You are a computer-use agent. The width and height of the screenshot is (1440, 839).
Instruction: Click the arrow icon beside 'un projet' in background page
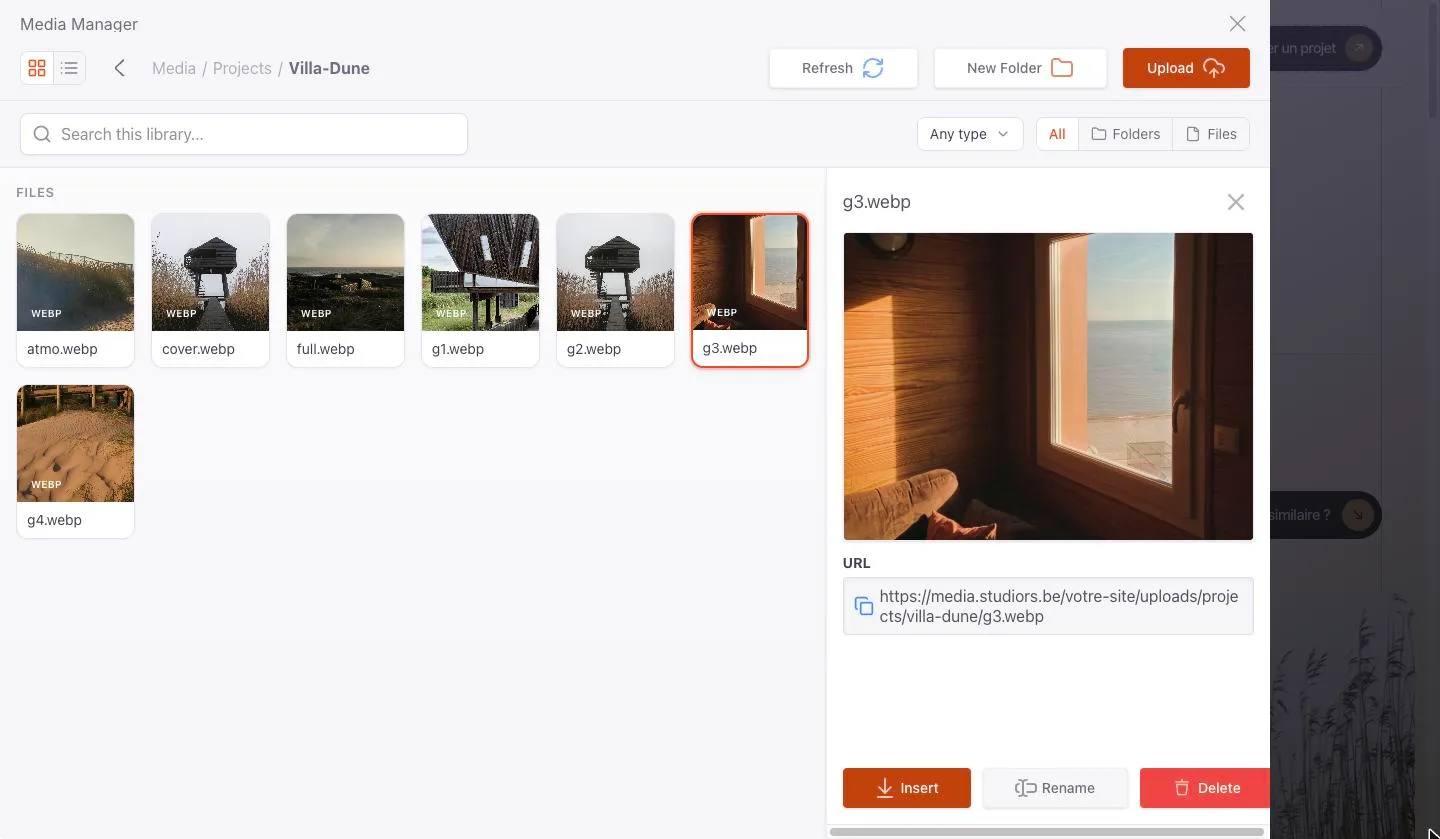pos(1357,48)
